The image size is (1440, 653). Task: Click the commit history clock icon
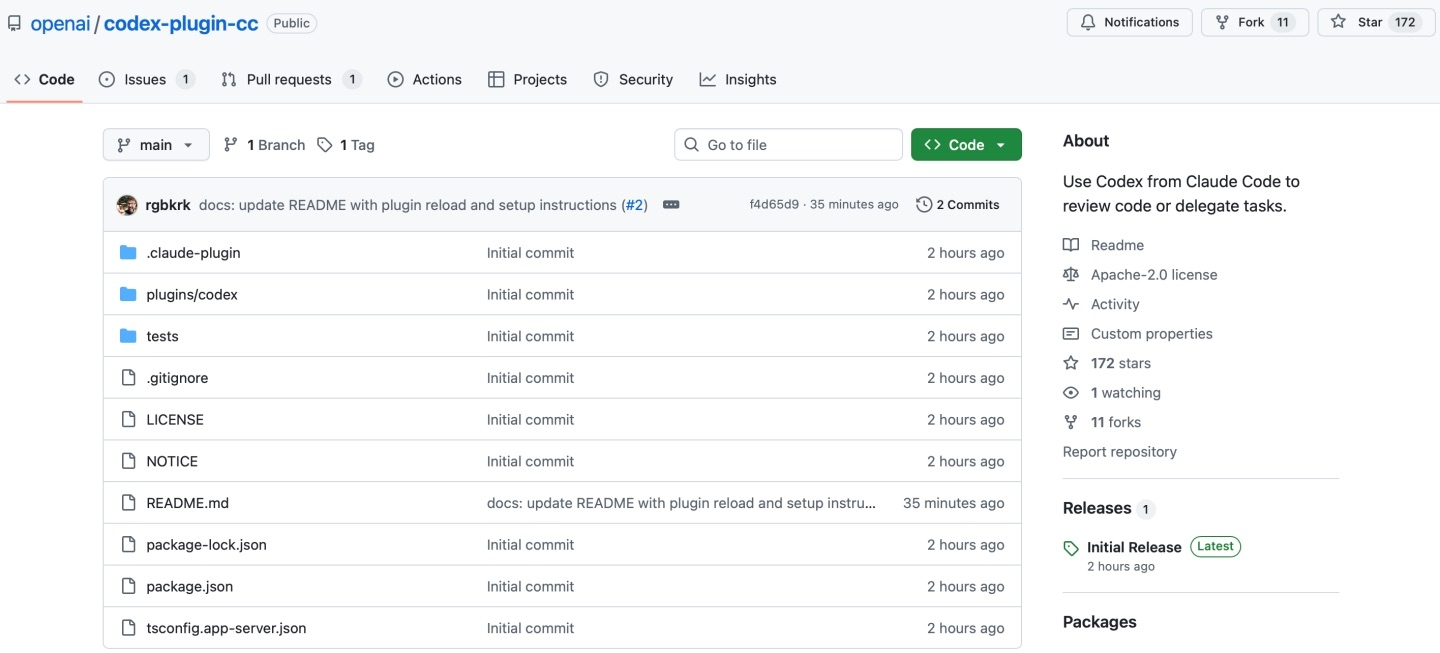[924, 205]
